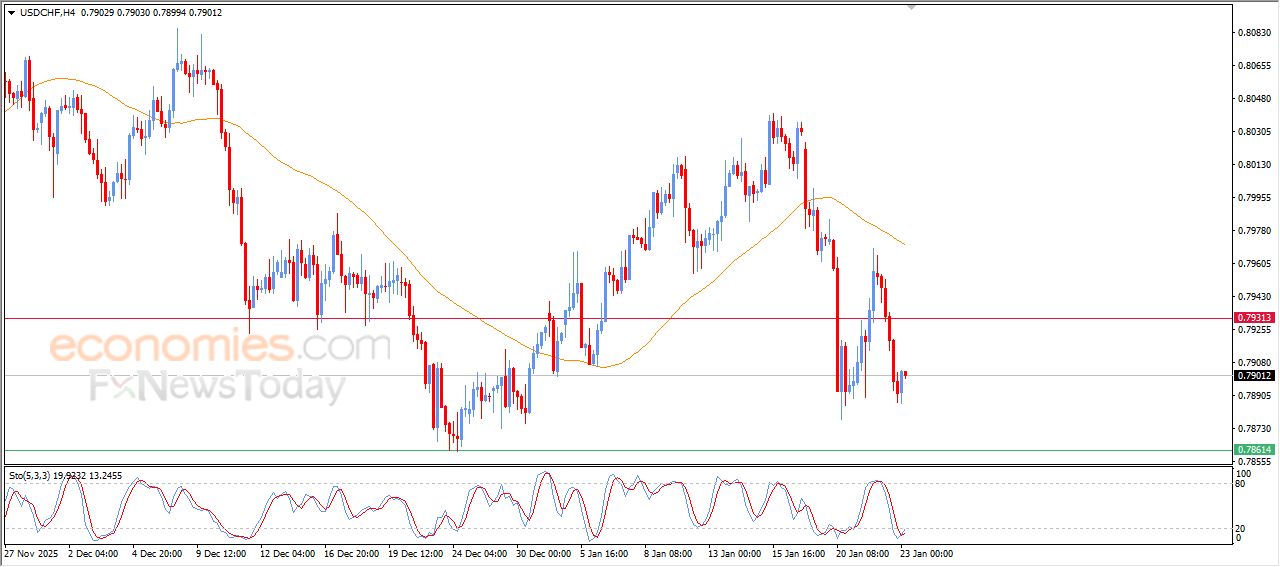1280x567 pixels.
Task: Select the red 0.79313 price level tag
Action: [x=1254, y=318]
